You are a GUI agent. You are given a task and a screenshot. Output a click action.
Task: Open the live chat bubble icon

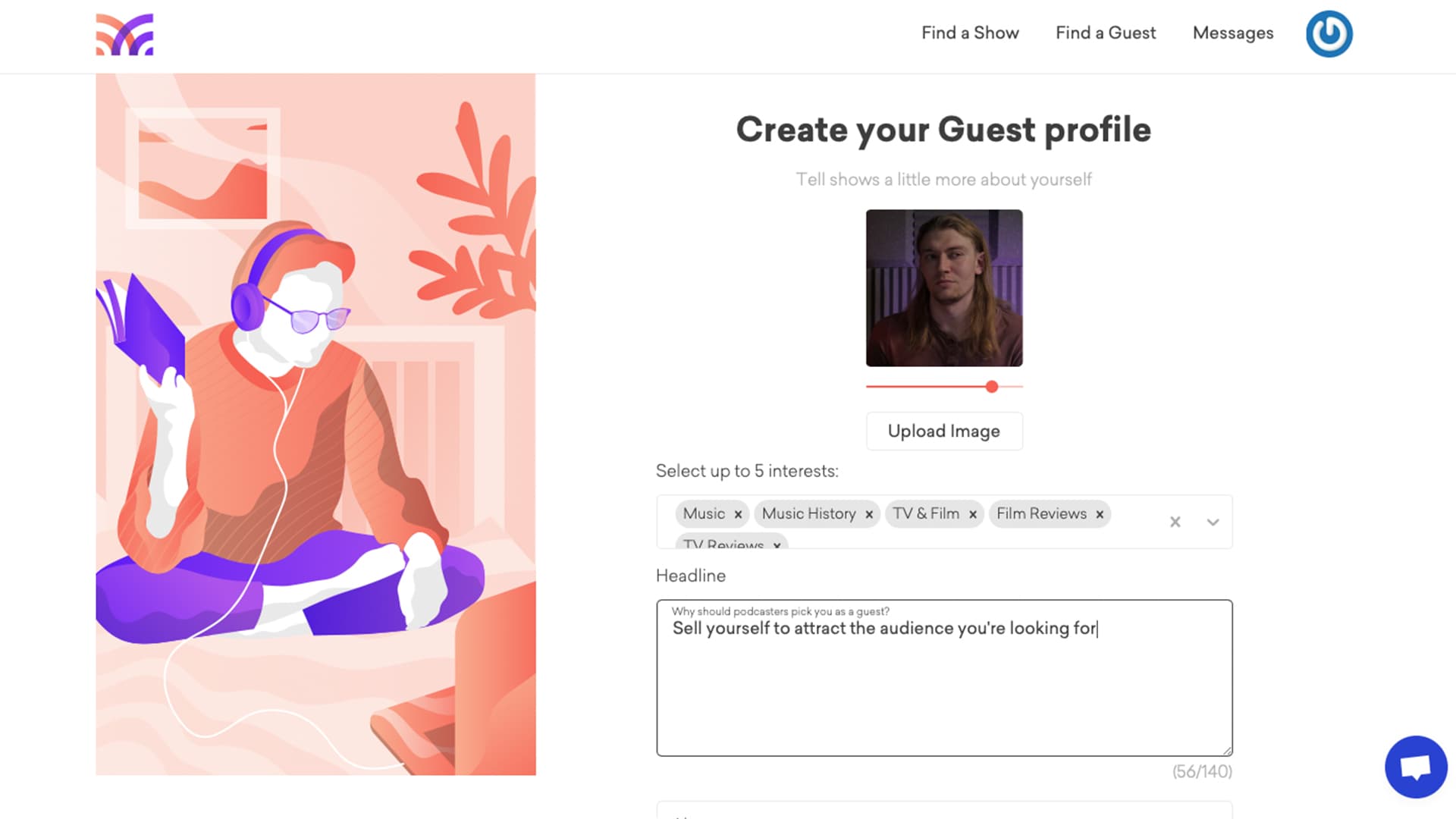click(x=1415, y=767)
